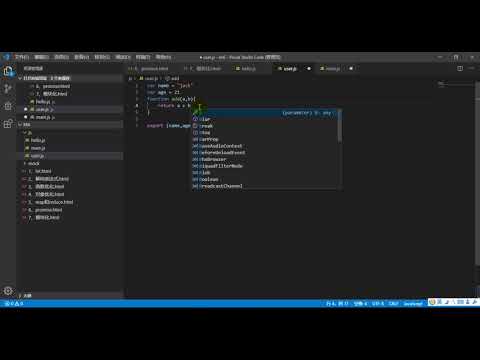This screenshot has width=480, height=360.
Task: Choose BarProp from suggestion list
Action: coord(265,139)
